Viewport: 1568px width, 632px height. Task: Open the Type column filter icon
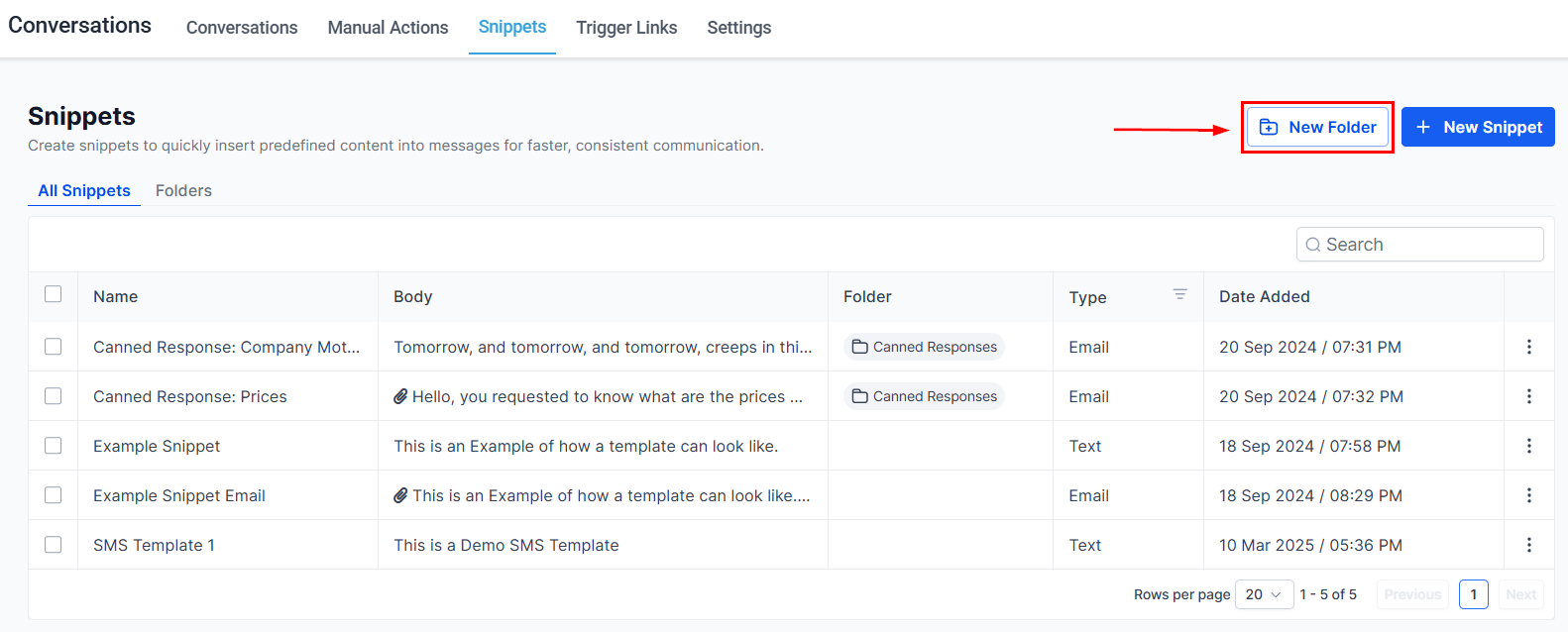[x=1179, y=294]
